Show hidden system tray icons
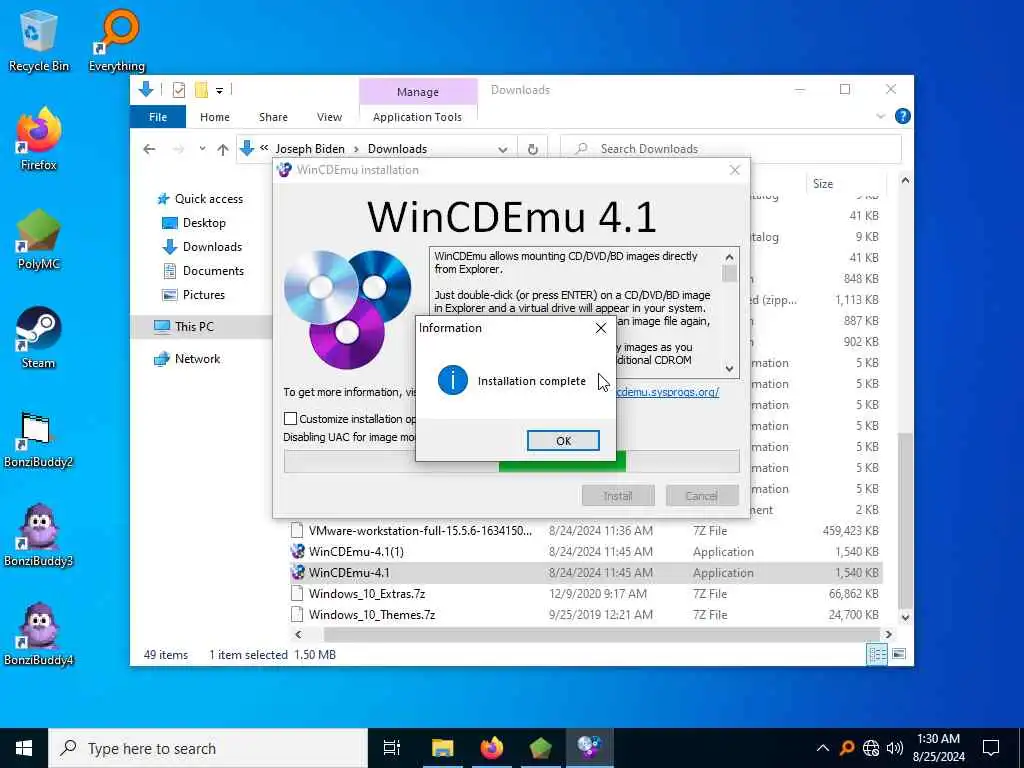This screenshot has width=1024, height=768. (823, 748)
